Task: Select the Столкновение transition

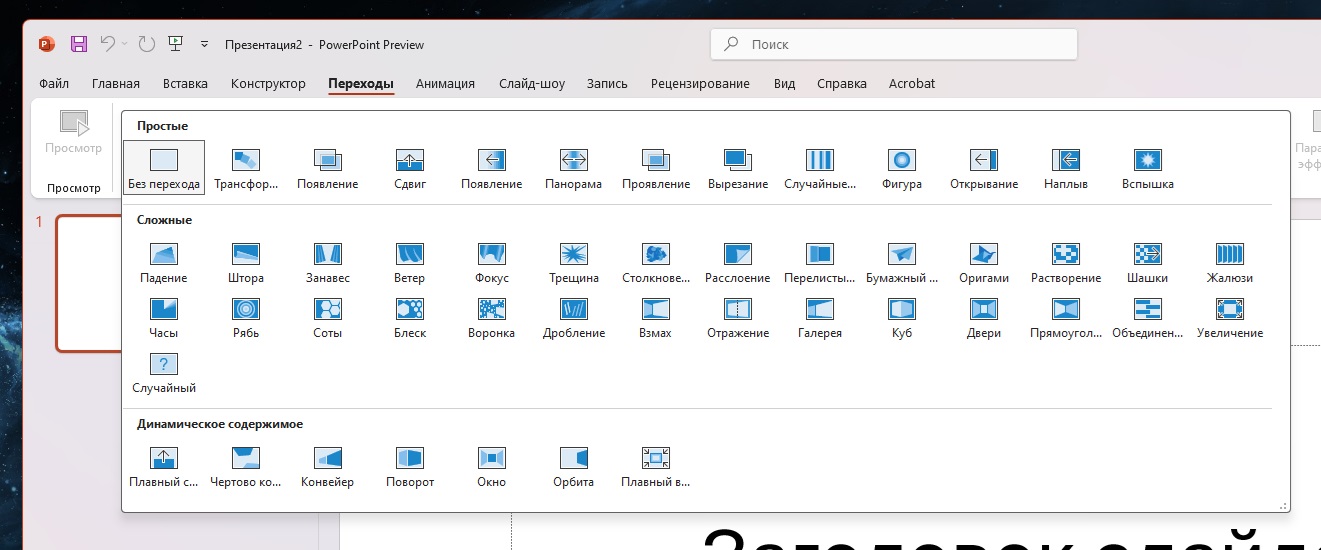Action: pos(656,261)
